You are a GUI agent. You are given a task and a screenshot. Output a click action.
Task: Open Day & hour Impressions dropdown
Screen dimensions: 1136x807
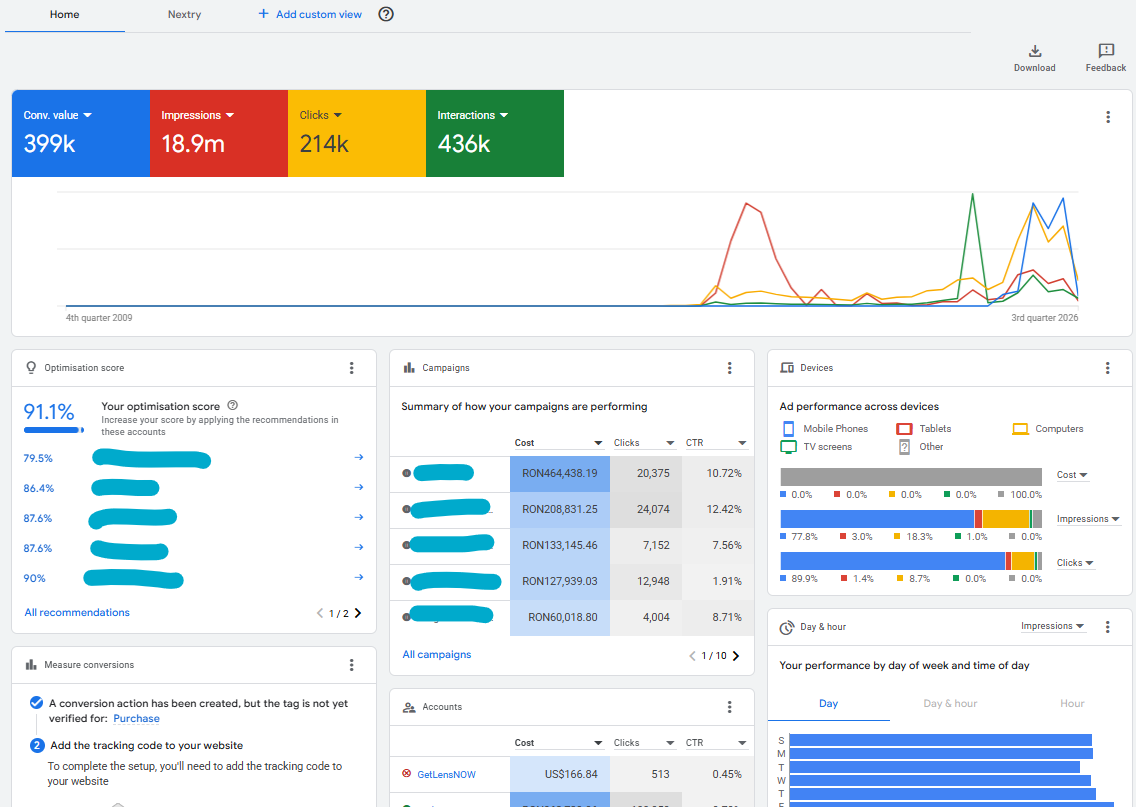1053,626
